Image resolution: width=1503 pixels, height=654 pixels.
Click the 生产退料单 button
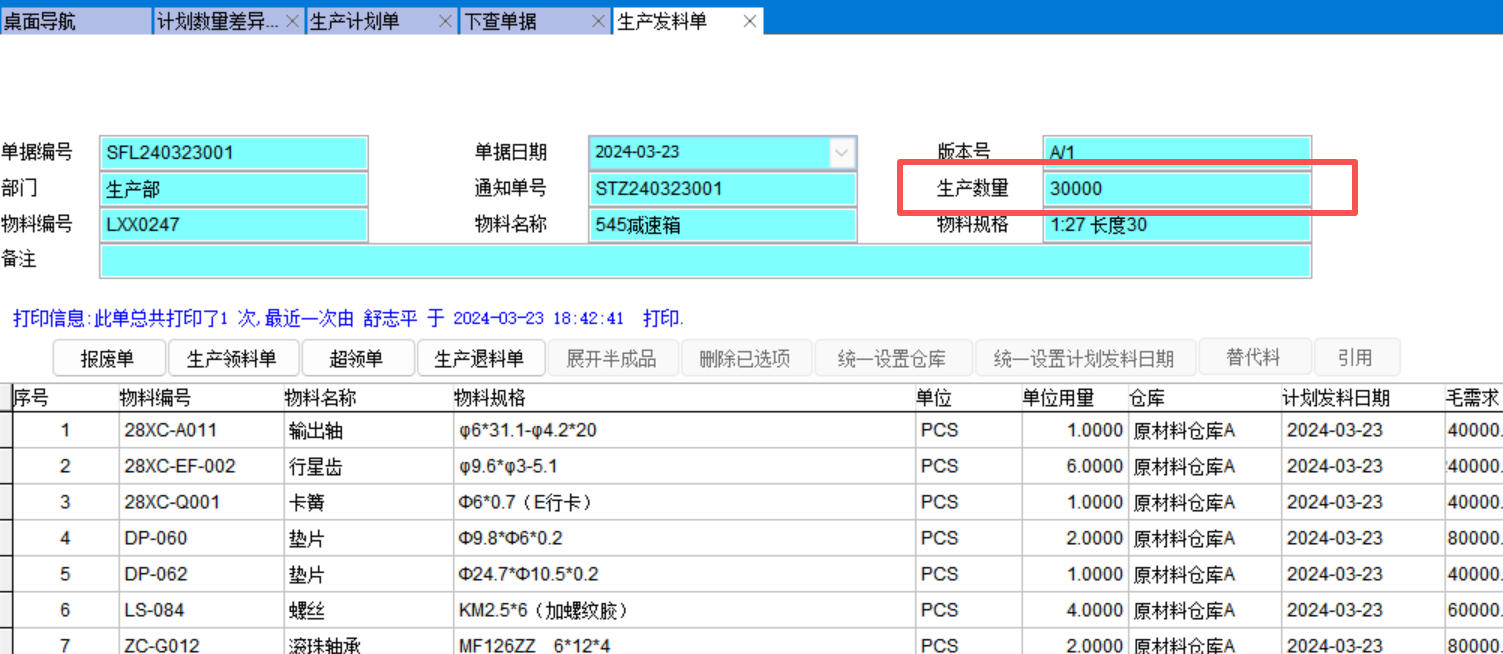[x=480, y=358]
